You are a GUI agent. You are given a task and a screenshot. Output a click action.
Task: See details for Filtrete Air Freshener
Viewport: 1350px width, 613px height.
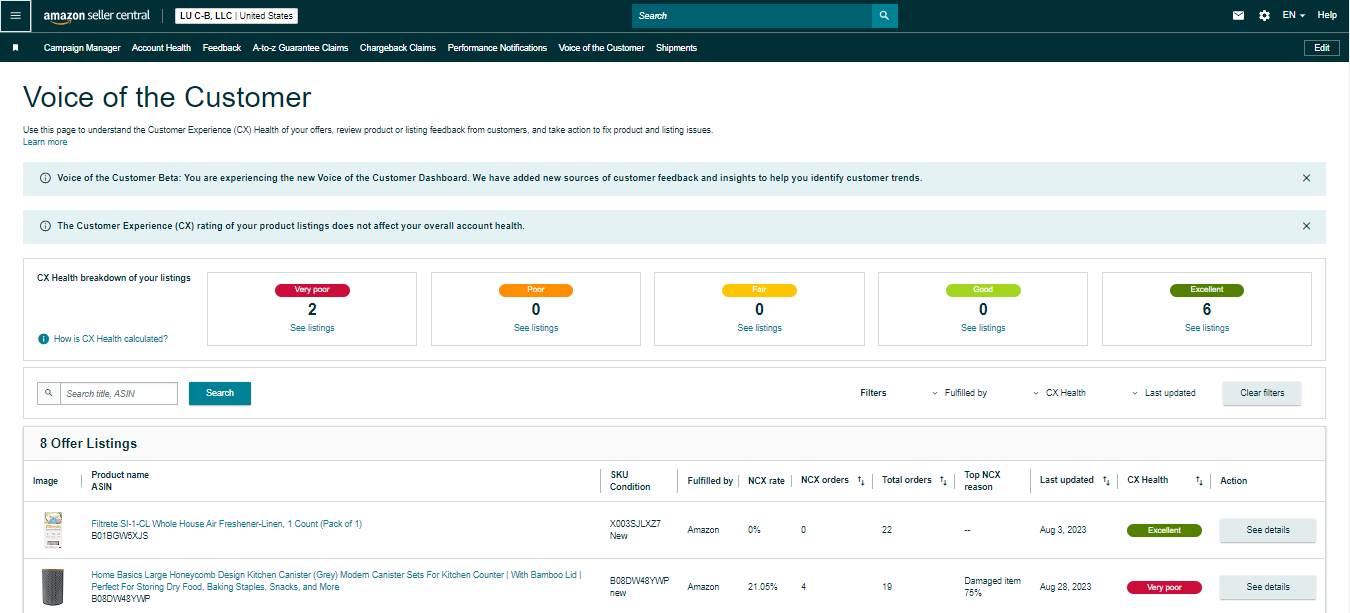1268,530
